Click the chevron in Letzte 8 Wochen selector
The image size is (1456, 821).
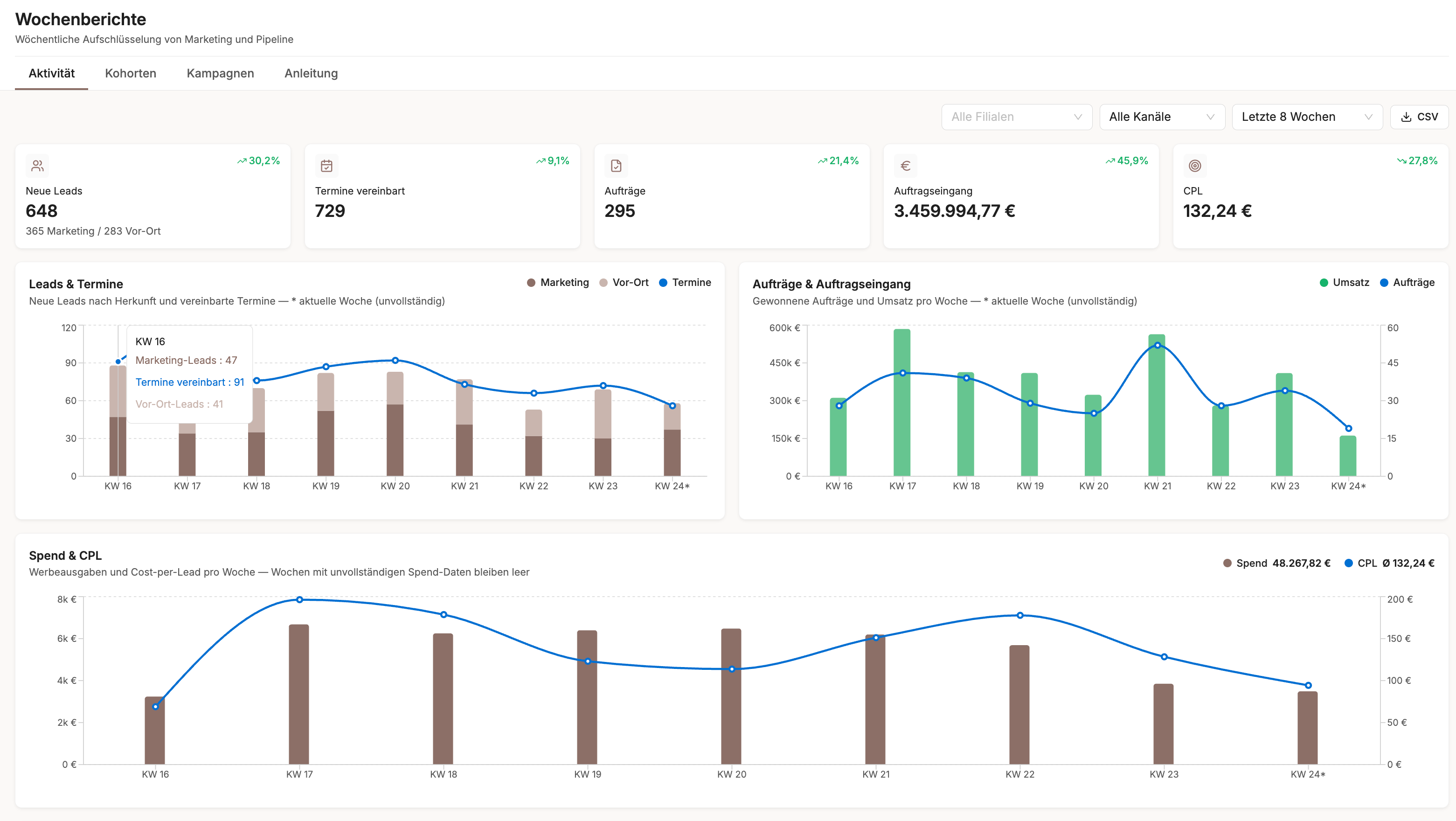[x=1368, y=117]
